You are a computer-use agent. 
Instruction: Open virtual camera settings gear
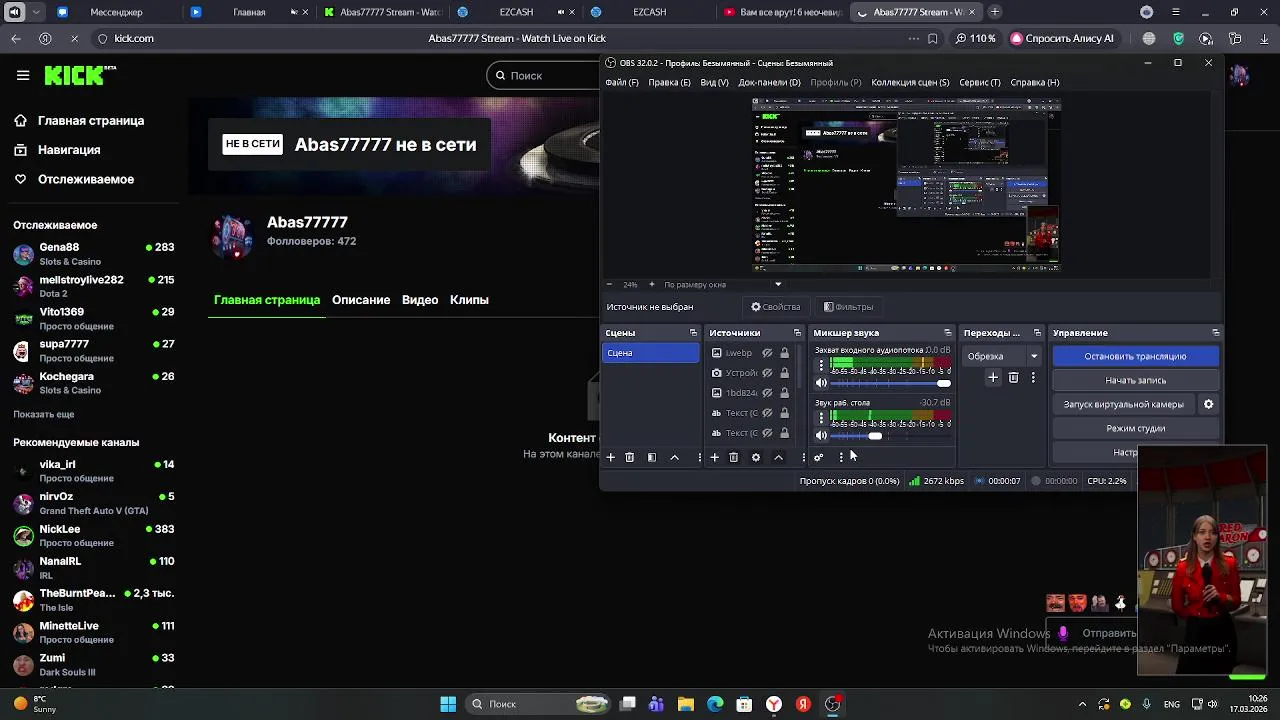click(x=1208, y=404)
